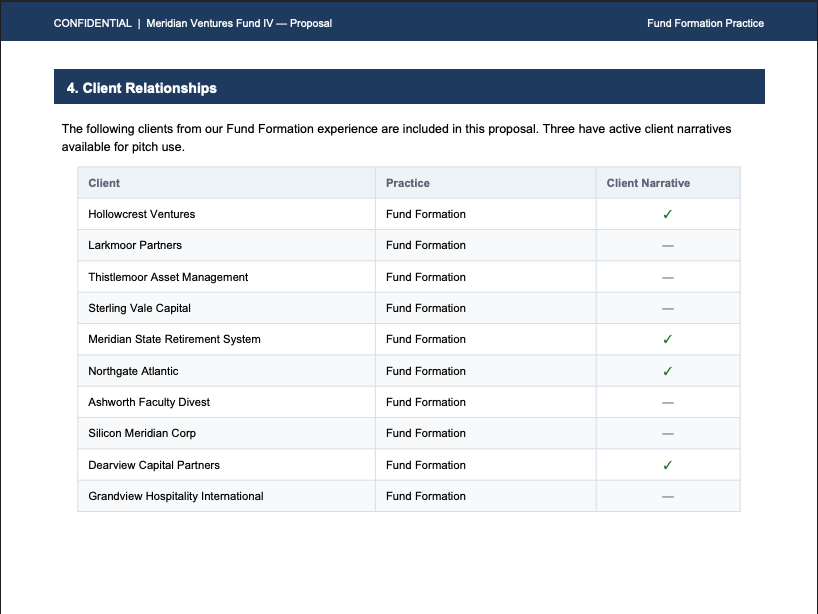Click the Sterling Vale Capital narrative dash
Viewport: 818px width, 614px height.
pos(668,309)
